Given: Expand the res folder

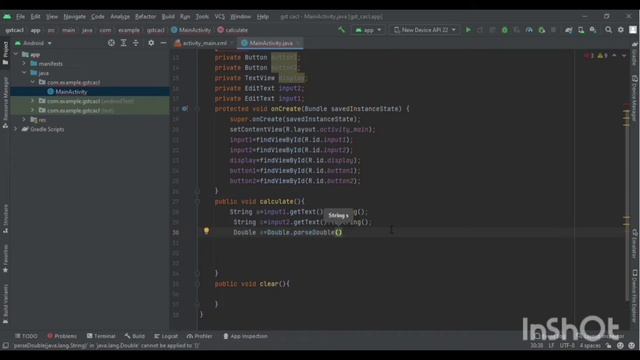Looking at the screenshot, I should pos(24,120).
